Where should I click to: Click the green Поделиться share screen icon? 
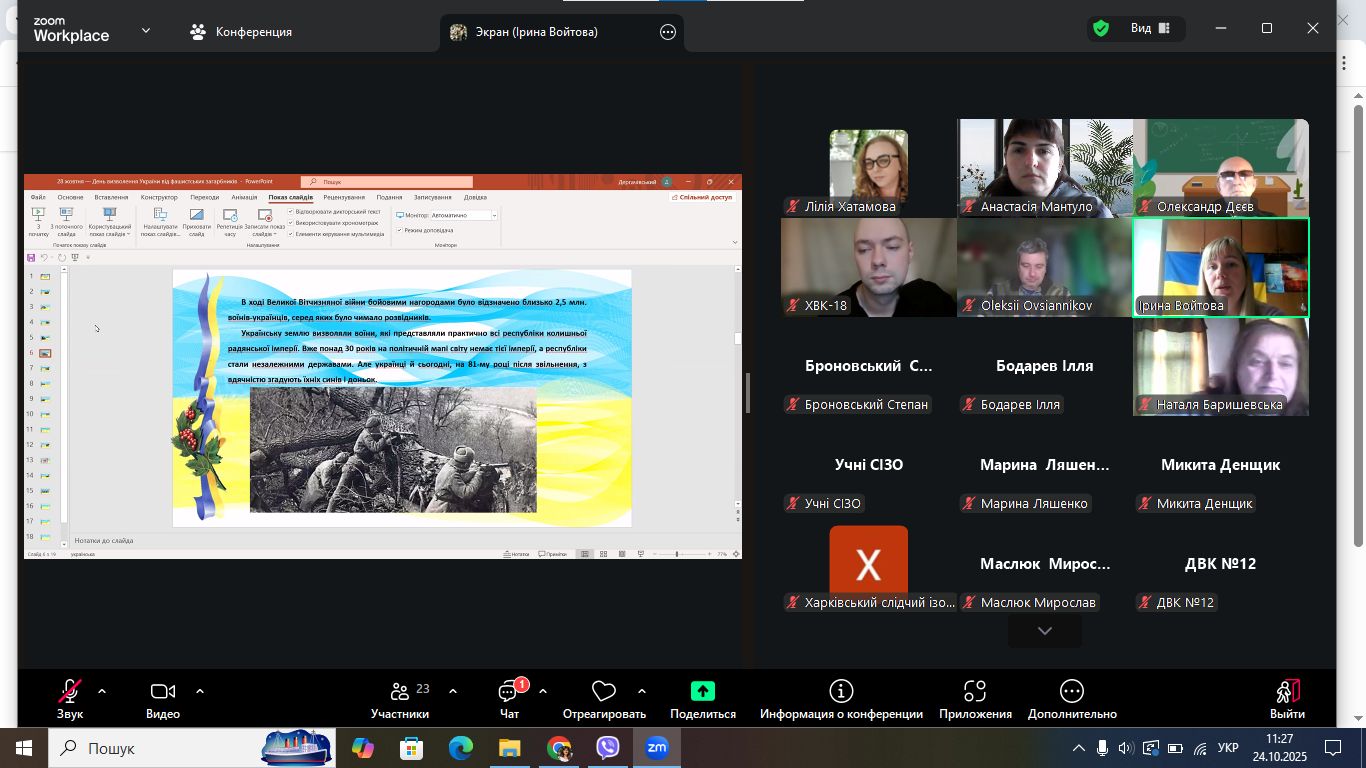(702, 691)
